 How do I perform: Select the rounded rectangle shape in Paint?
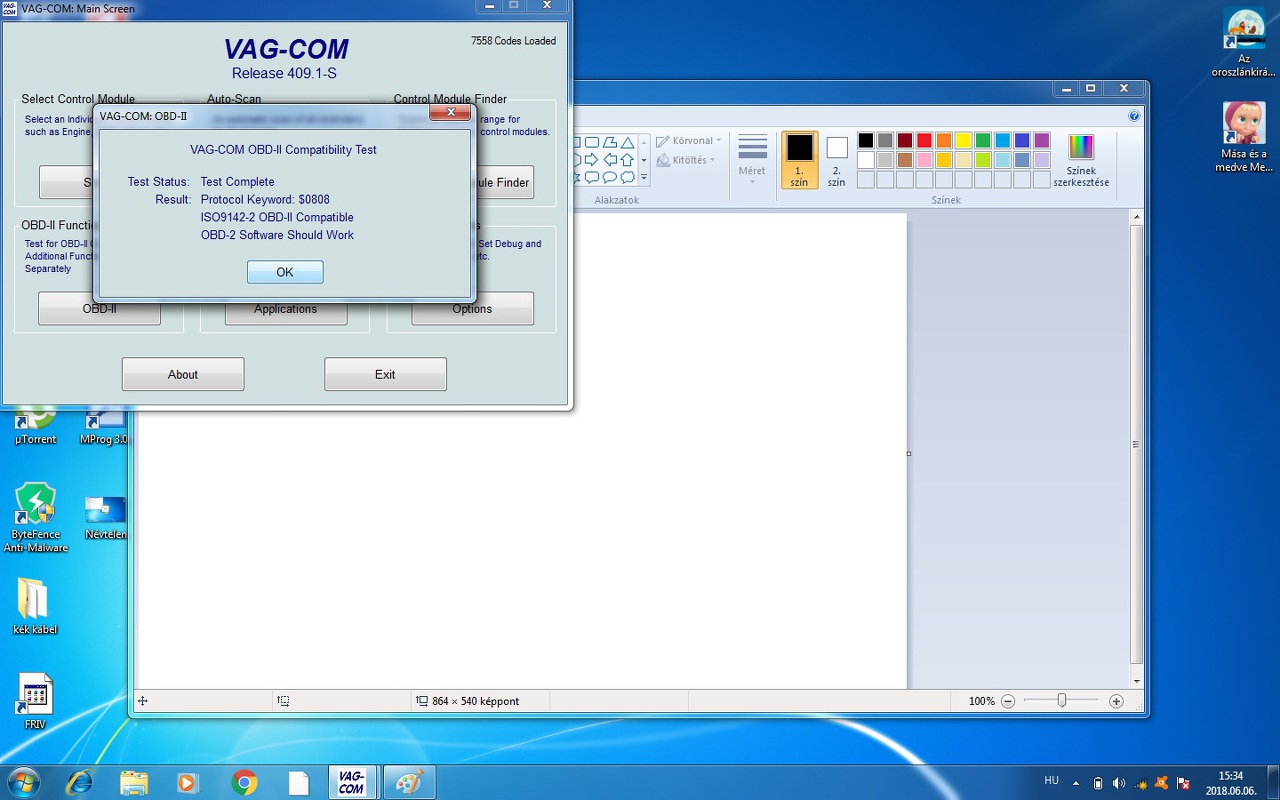[591, 143]
